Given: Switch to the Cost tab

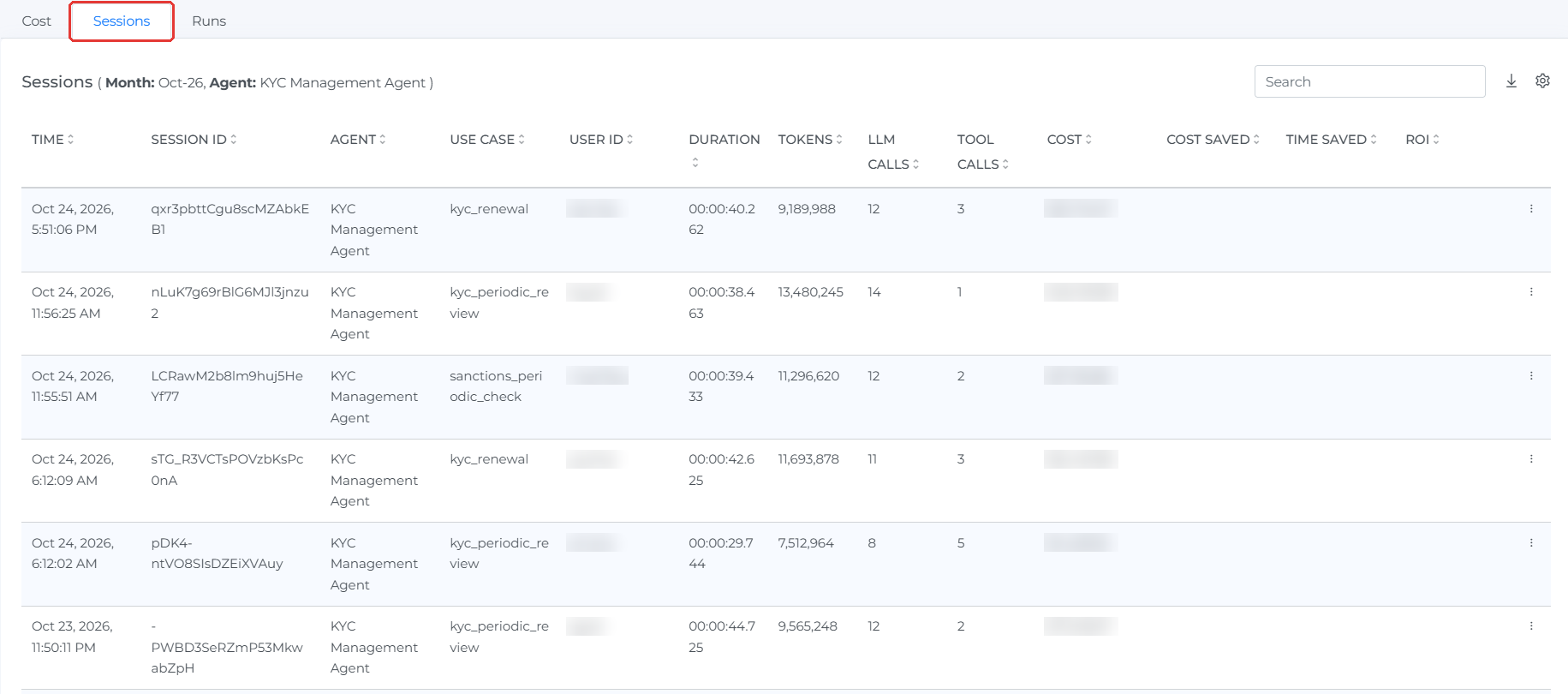Looking at the screenshot, I should pyautogui.click(x=37, y=21).
